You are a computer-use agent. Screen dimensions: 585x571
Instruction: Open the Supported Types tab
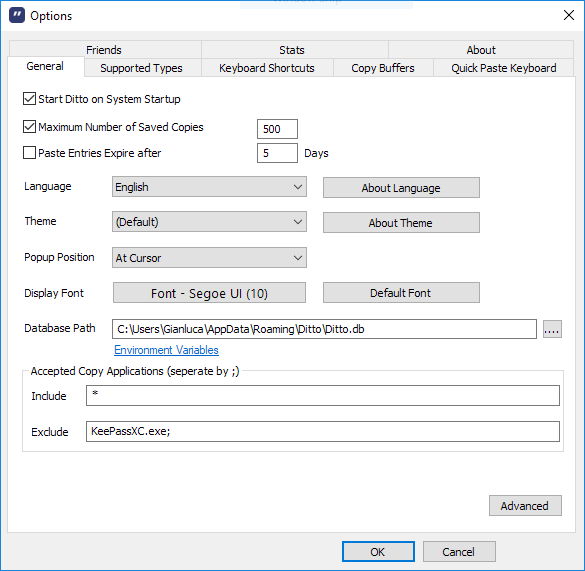click(141, 68)
